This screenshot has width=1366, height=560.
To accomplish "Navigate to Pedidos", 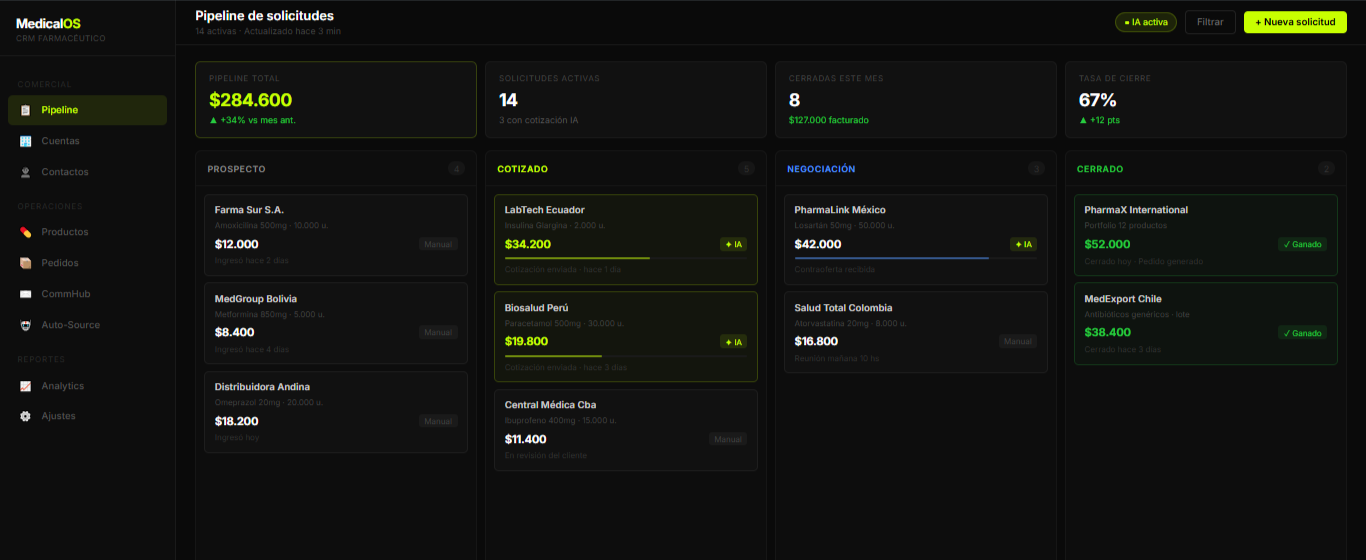I will [x=87, y=263].
